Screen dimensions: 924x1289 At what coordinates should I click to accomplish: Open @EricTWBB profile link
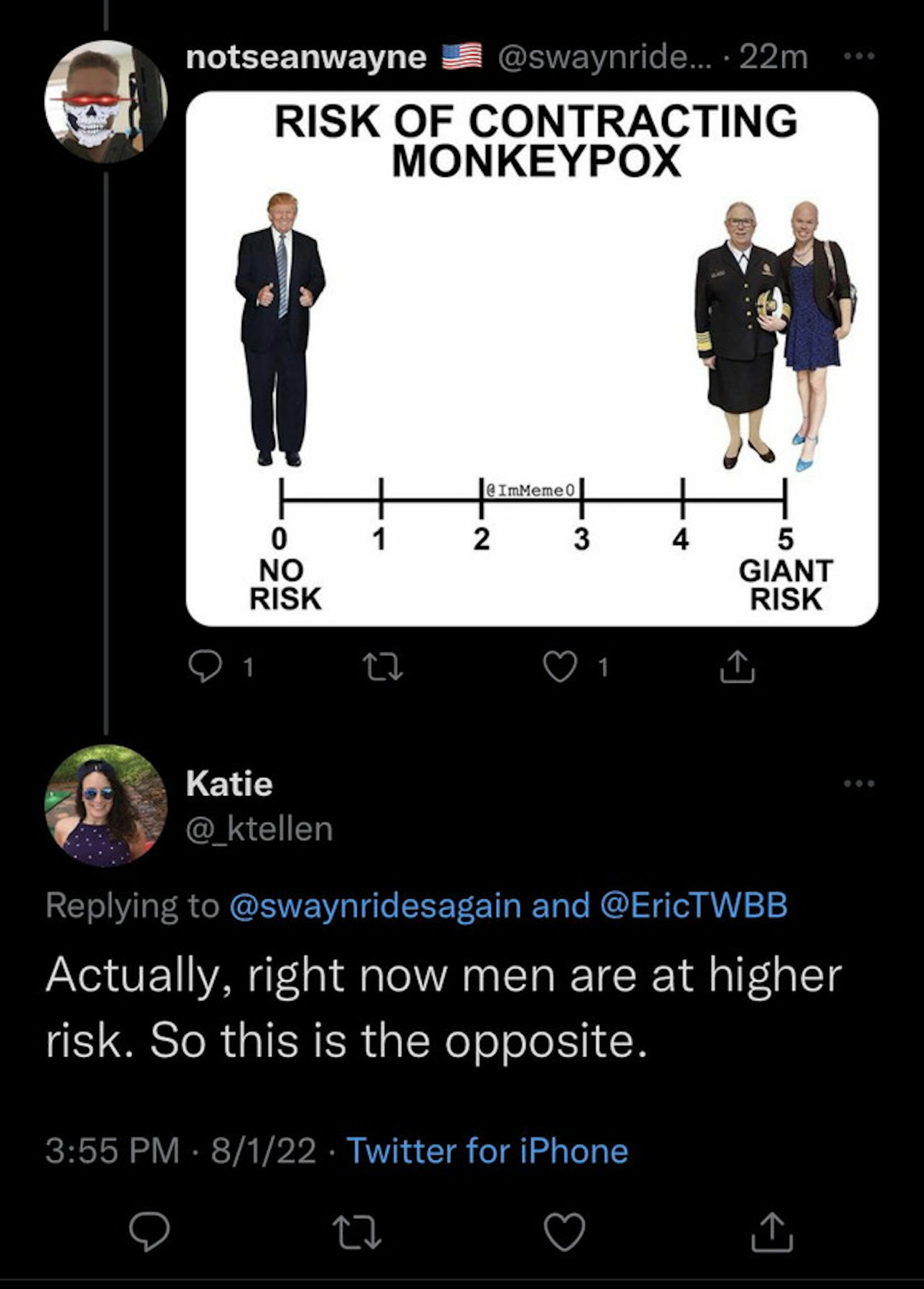693,905
